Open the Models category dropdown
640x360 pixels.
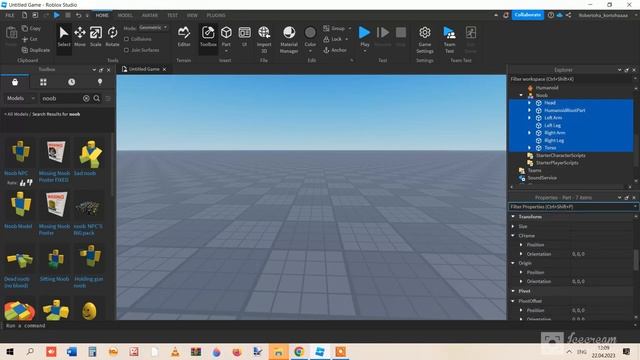(20, 98)
